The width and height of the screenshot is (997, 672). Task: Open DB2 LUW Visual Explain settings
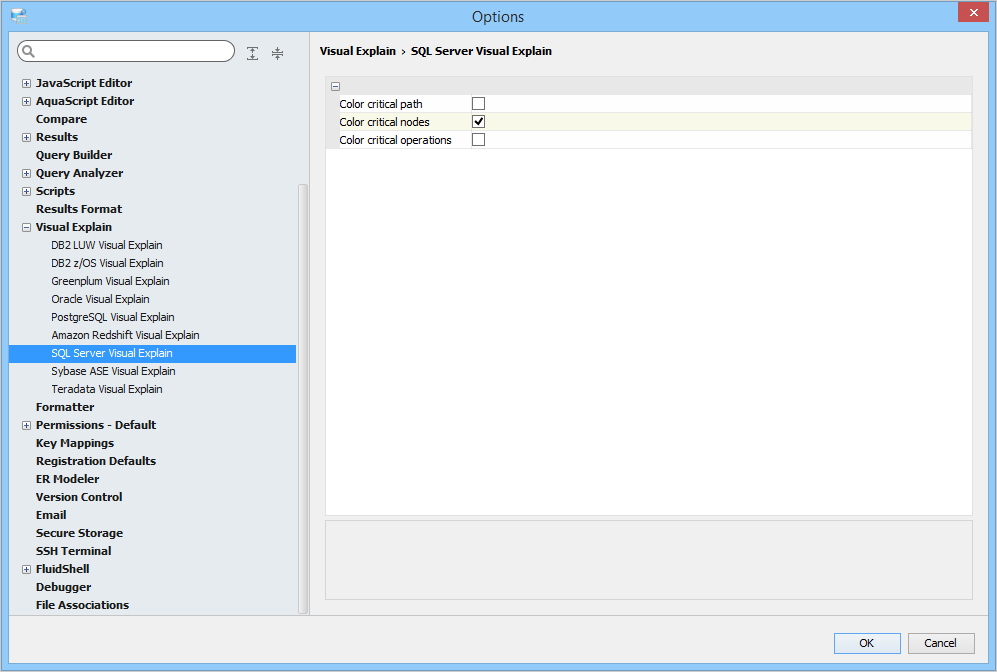click(x=107, y=245)
